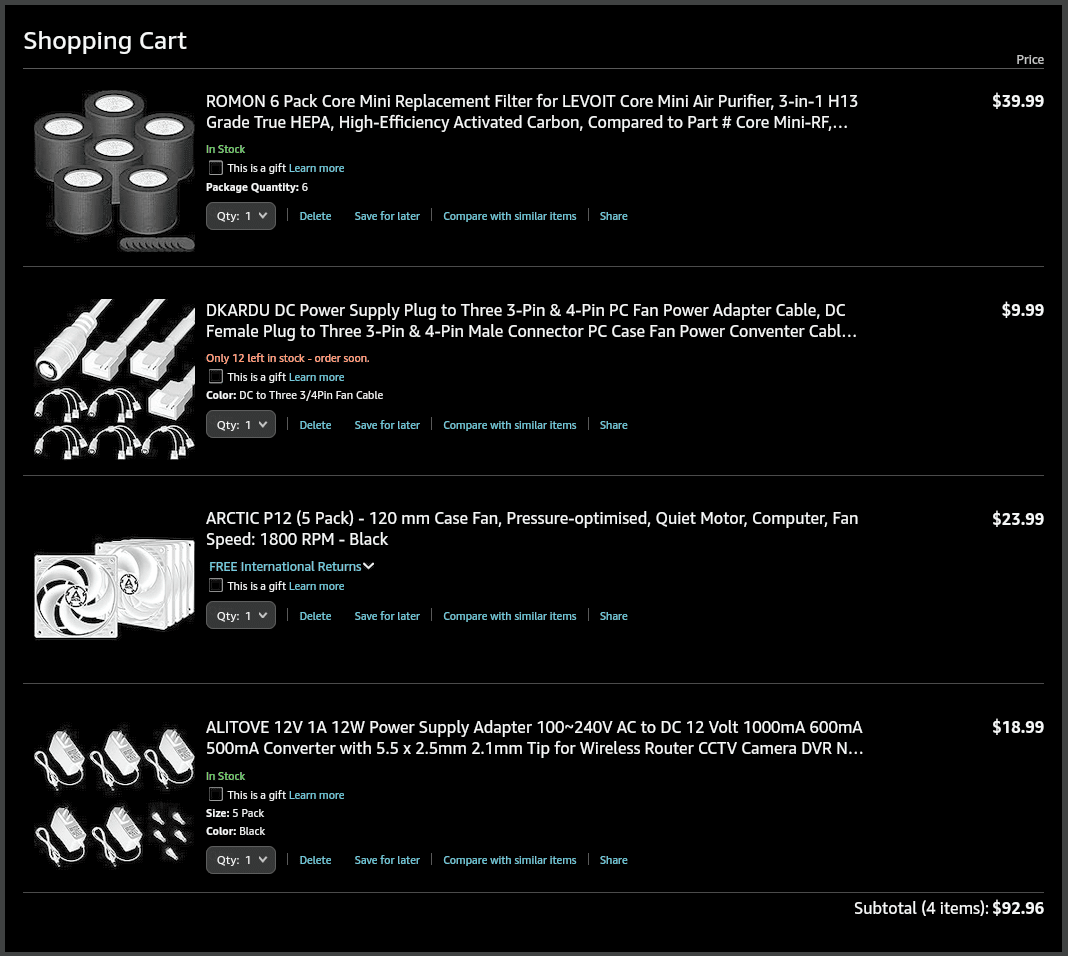The width and height of the screenshot is (1068, 956).
Task: Remove ARCTIC P12 fans via Delete
Action: (x=315, y=616)
